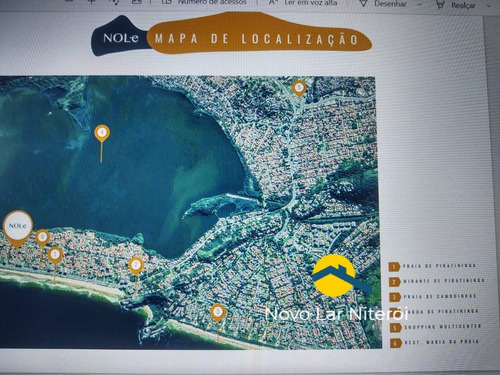Click map pin number 4 in the lagoon

tap(102, 133)
